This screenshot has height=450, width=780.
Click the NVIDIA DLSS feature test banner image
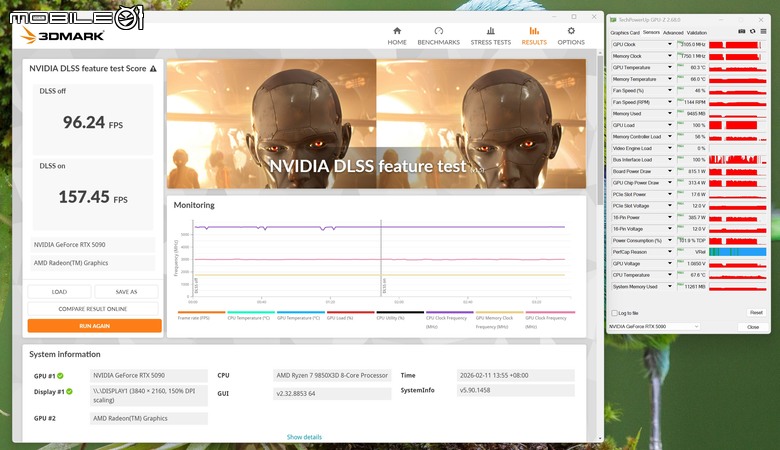click(376, 124)
